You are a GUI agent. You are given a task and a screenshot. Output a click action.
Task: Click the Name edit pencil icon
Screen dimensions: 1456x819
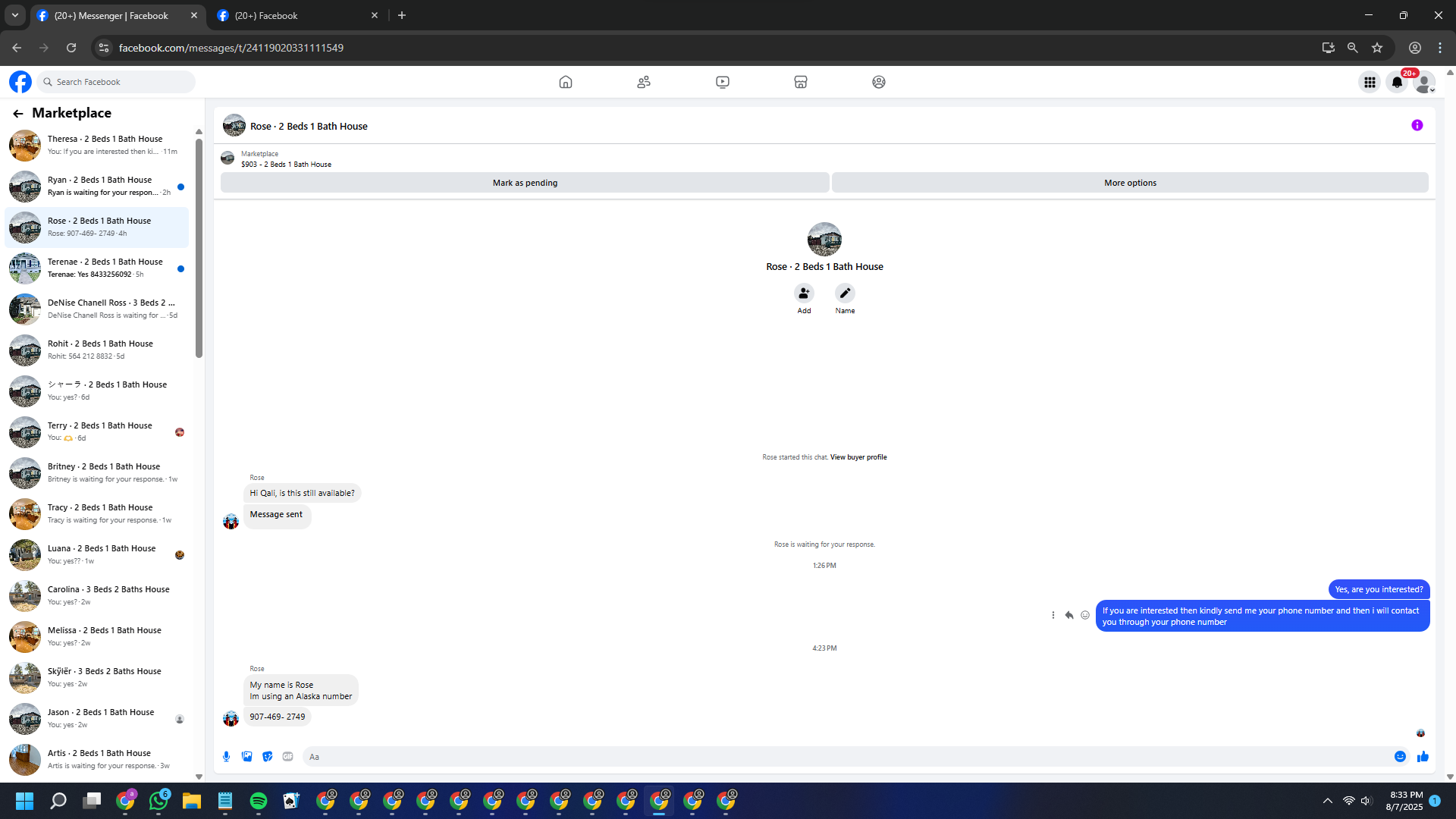(845, 293)
